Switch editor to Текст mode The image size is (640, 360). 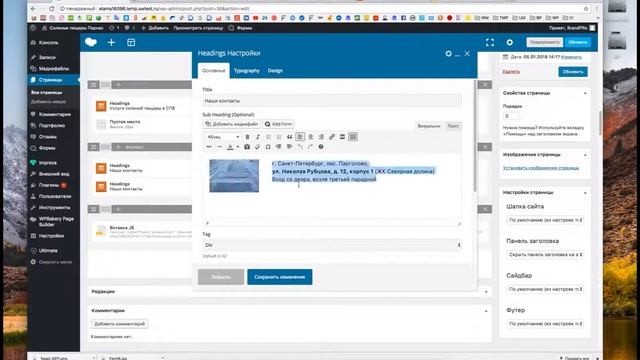[x=453, y=126]
